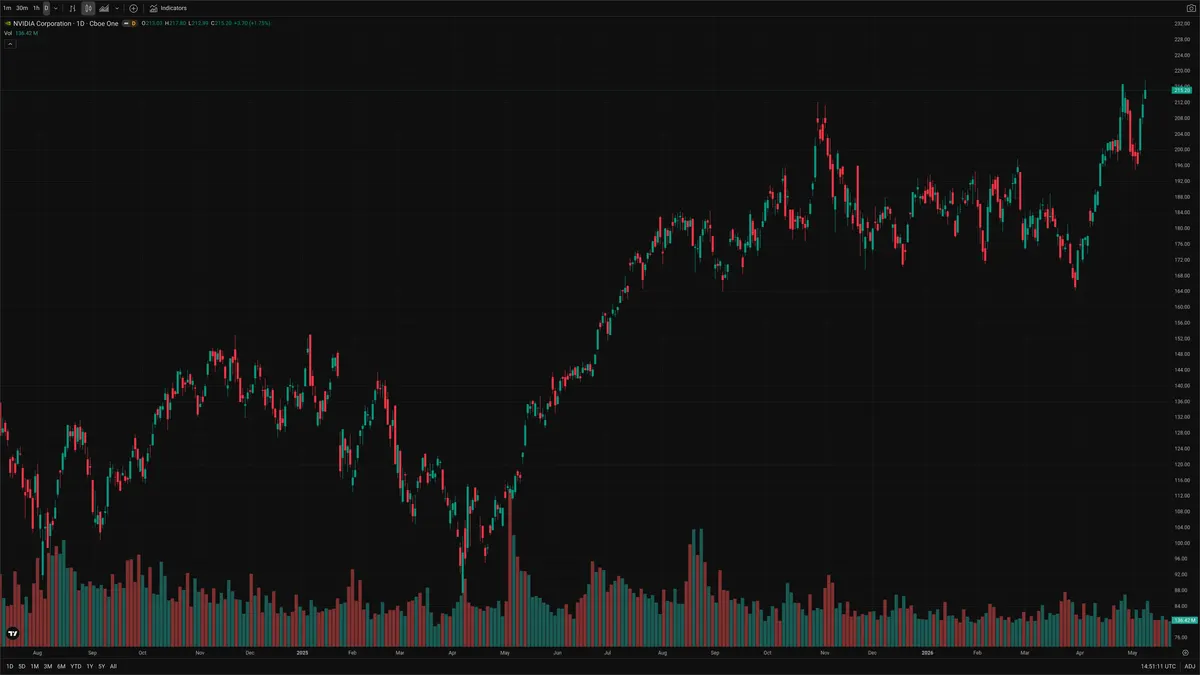Click the Vol 136.42 M volume legend

21,33
